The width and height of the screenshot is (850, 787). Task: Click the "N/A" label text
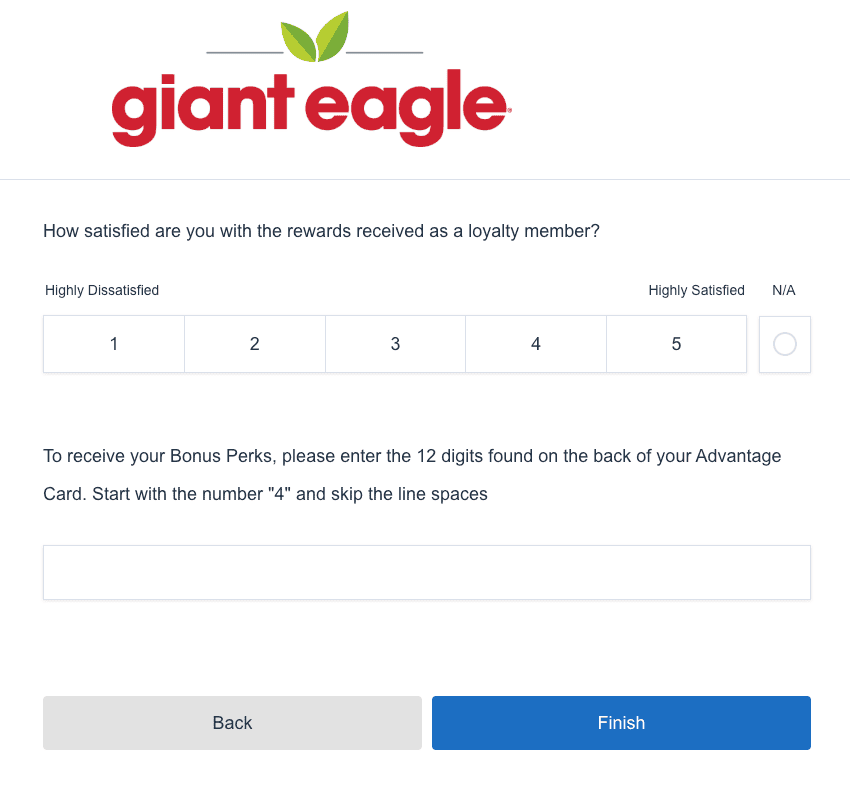pos(784,291)
